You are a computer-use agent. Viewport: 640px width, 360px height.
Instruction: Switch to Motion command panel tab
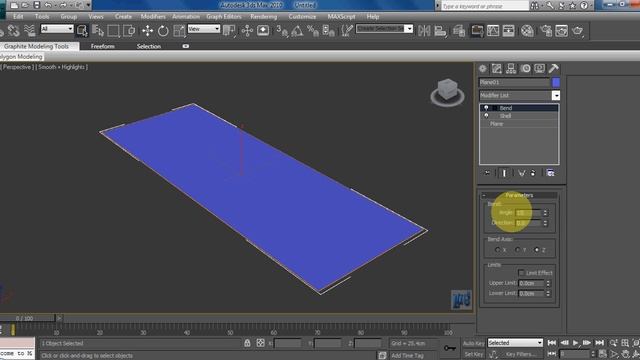coord(525,69)
